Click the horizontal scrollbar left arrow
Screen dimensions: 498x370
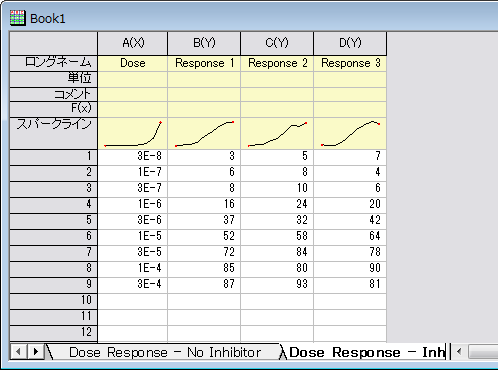(459, 351)
